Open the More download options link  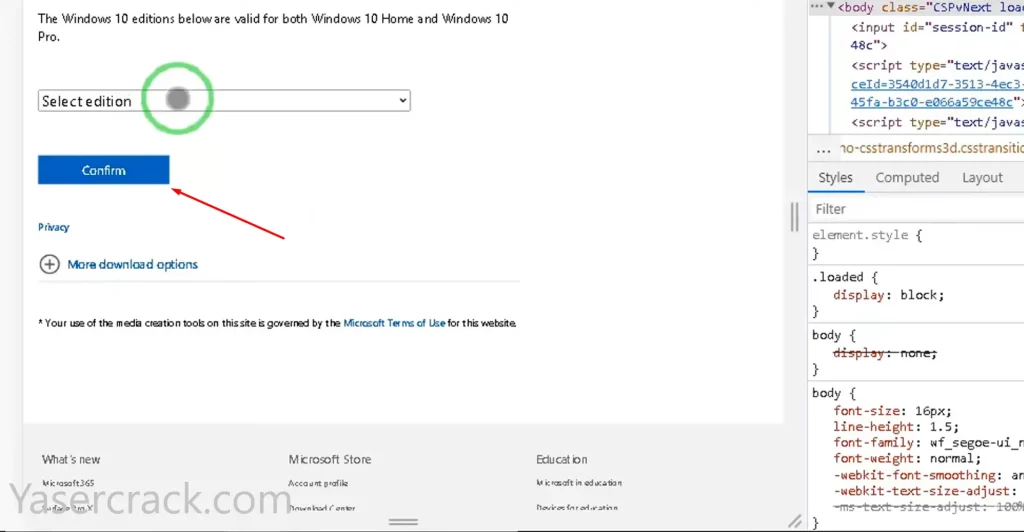click(132, 264)
